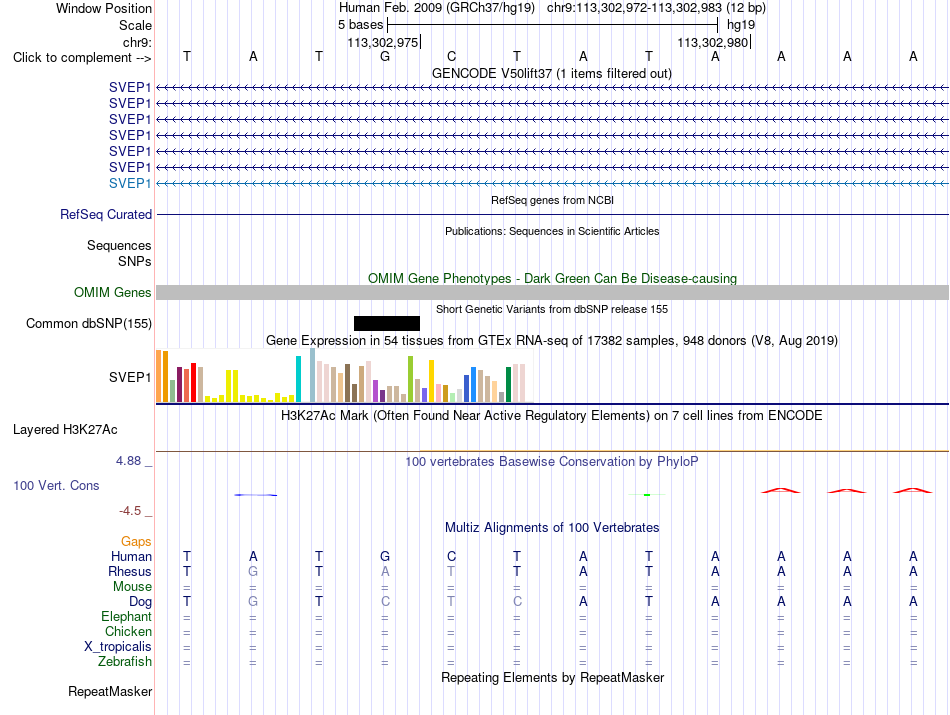
Task: Click the Chicken alignment row label
Action: 128,631
